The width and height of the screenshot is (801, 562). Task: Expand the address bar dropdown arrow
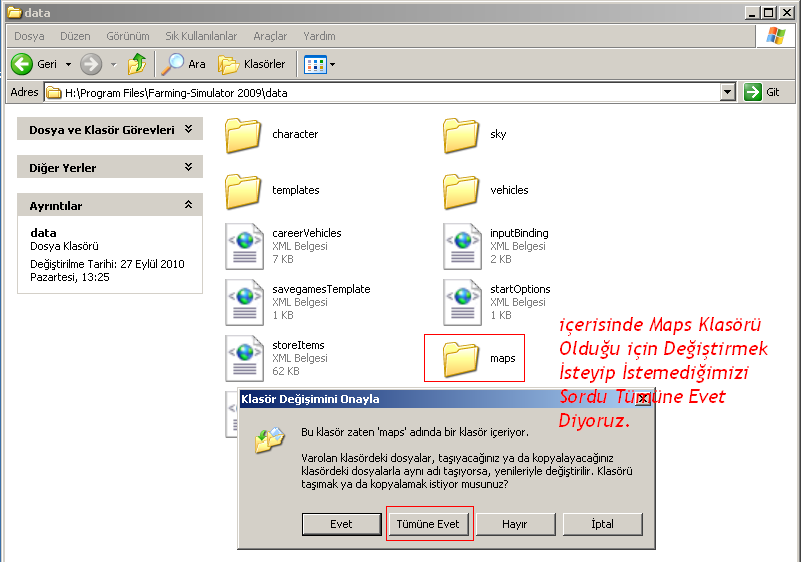point(727,92)
